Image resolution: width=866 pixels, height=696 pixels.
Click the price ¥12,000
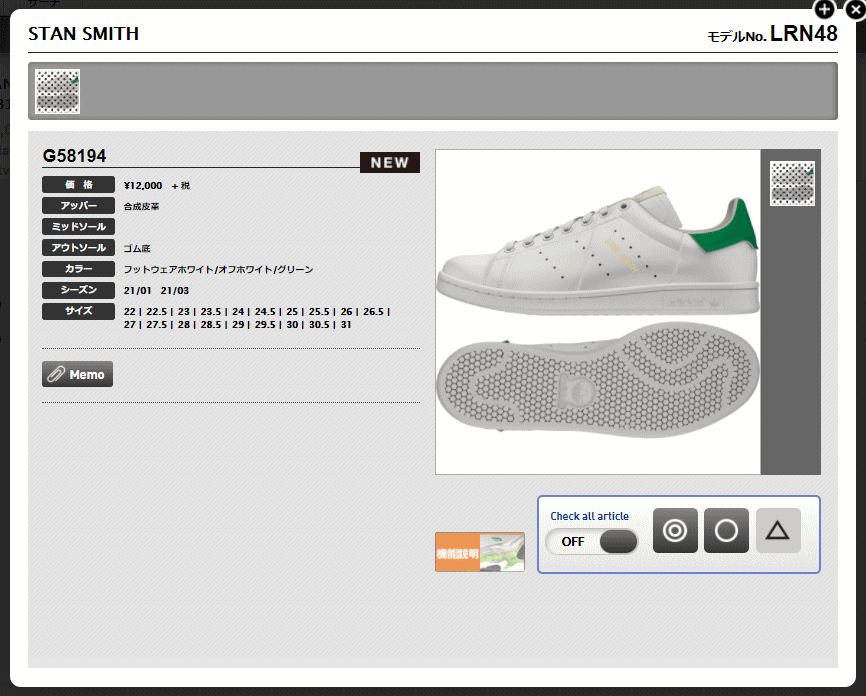coord(143,186)
